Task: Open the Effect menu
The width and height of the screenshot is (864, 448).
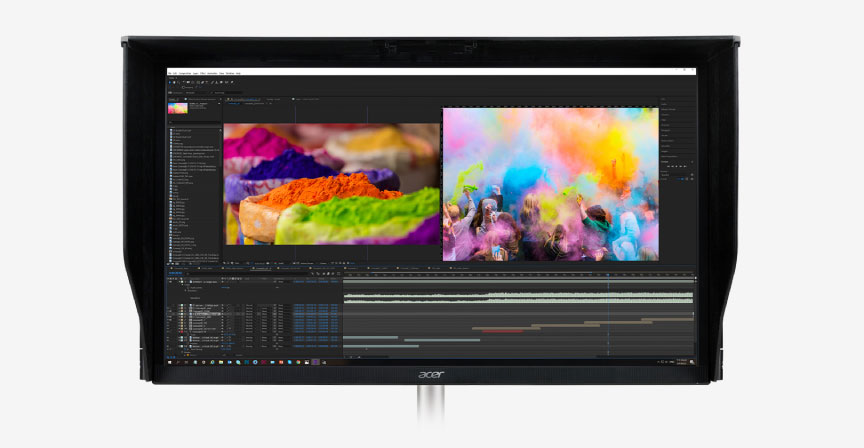Action: click(x=203, y=73)
